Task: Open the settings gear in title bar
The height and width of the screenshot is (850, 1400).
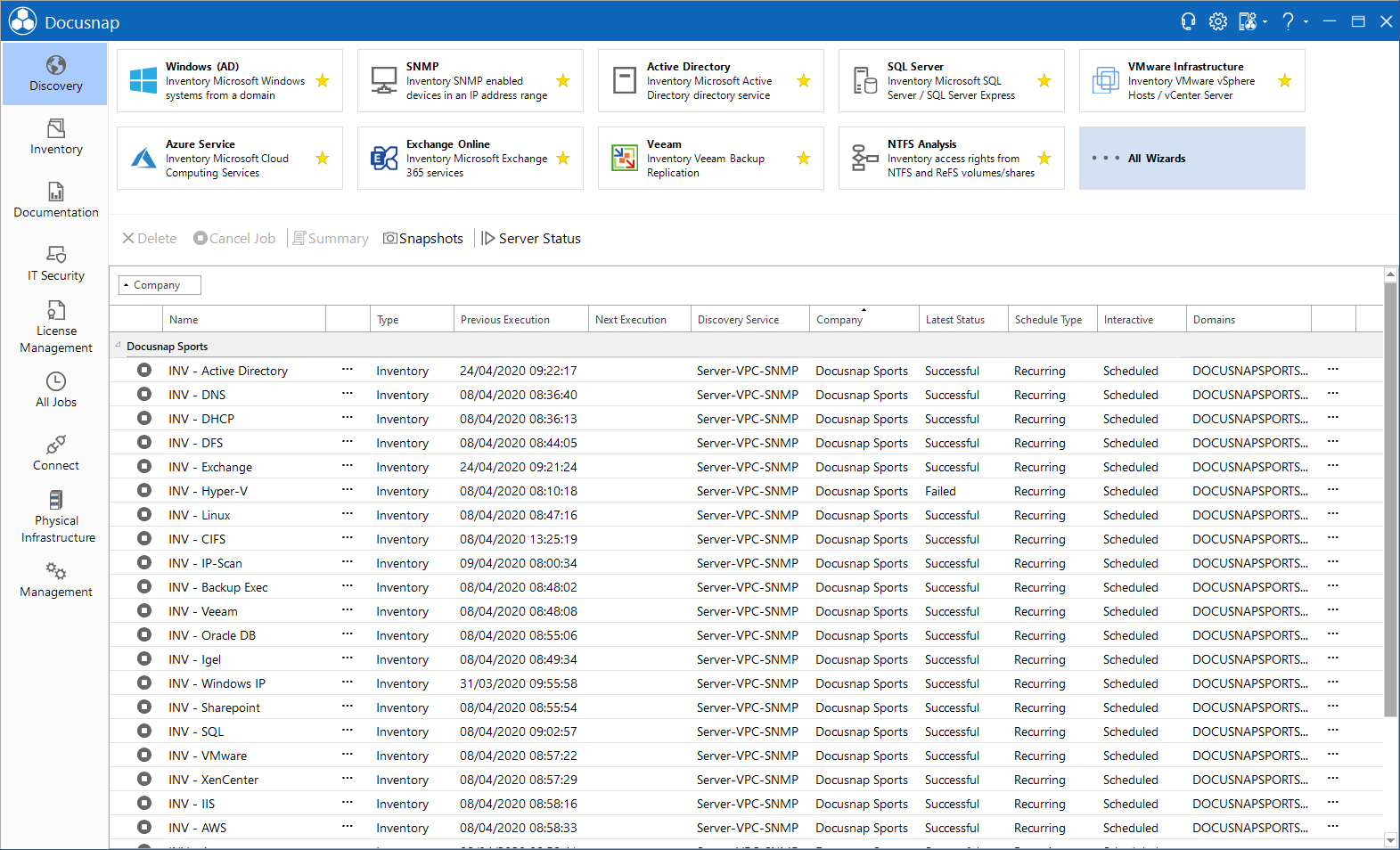Action: pyautogui.click(x=1217, y=21)
